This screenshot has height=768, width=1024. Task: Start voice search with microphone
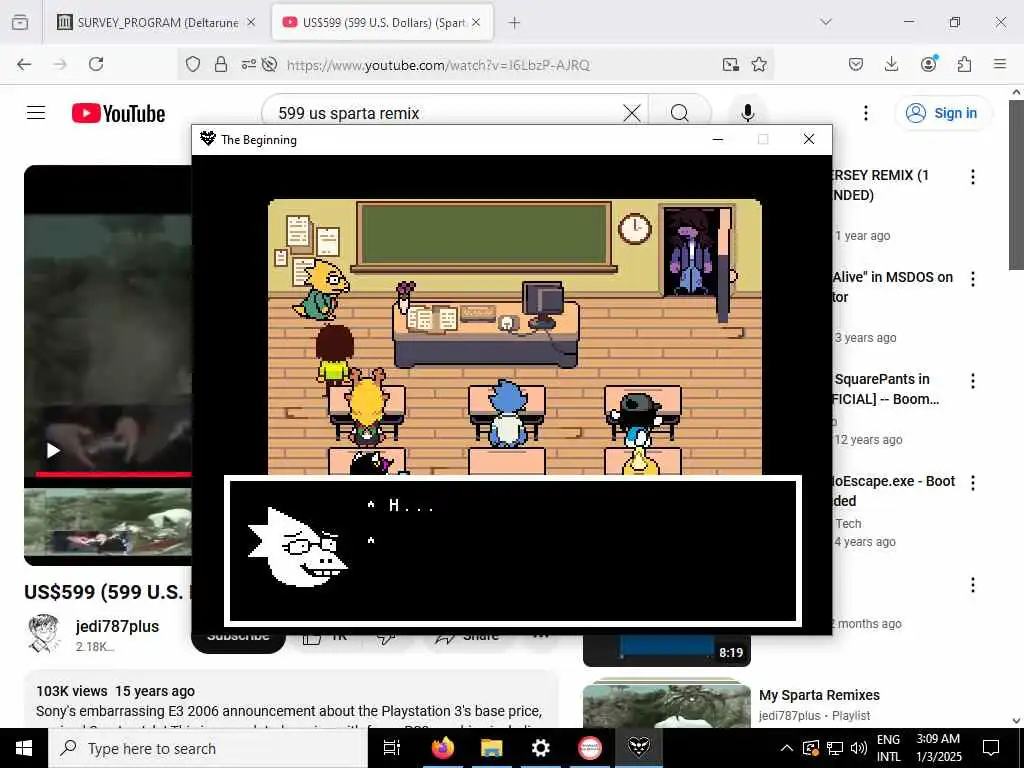click(x=748, y=113)
